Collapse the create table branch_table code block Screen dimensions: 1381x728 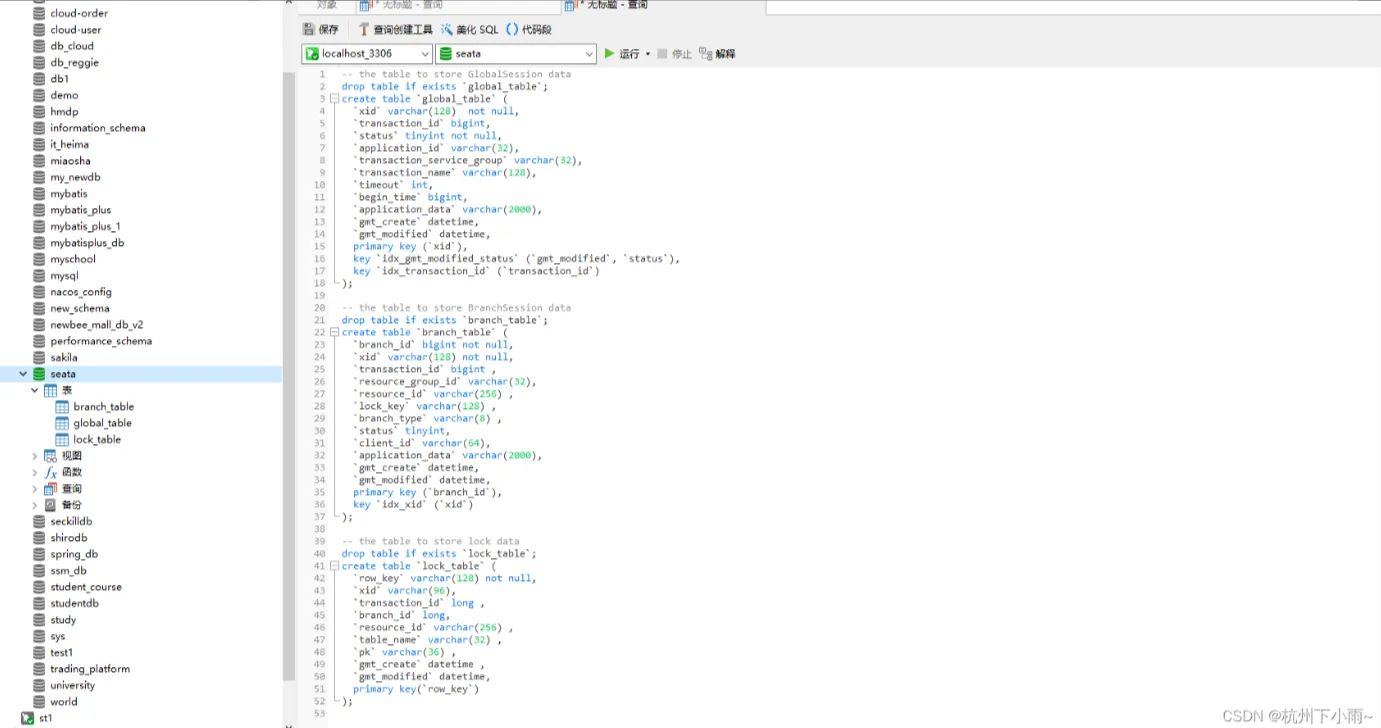click(x=334, y=332)
